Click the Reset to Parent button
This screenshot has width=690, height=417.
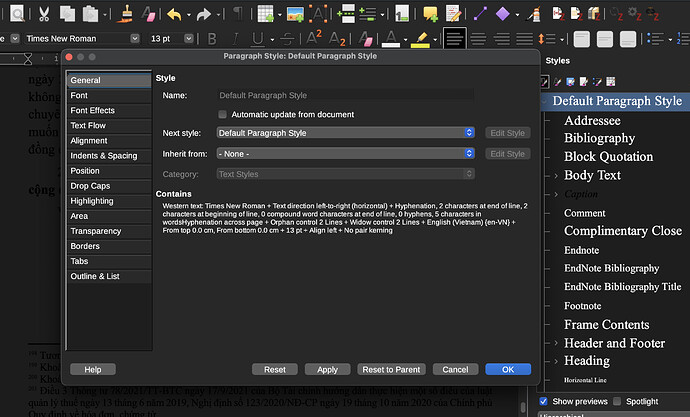click(391, 369)
